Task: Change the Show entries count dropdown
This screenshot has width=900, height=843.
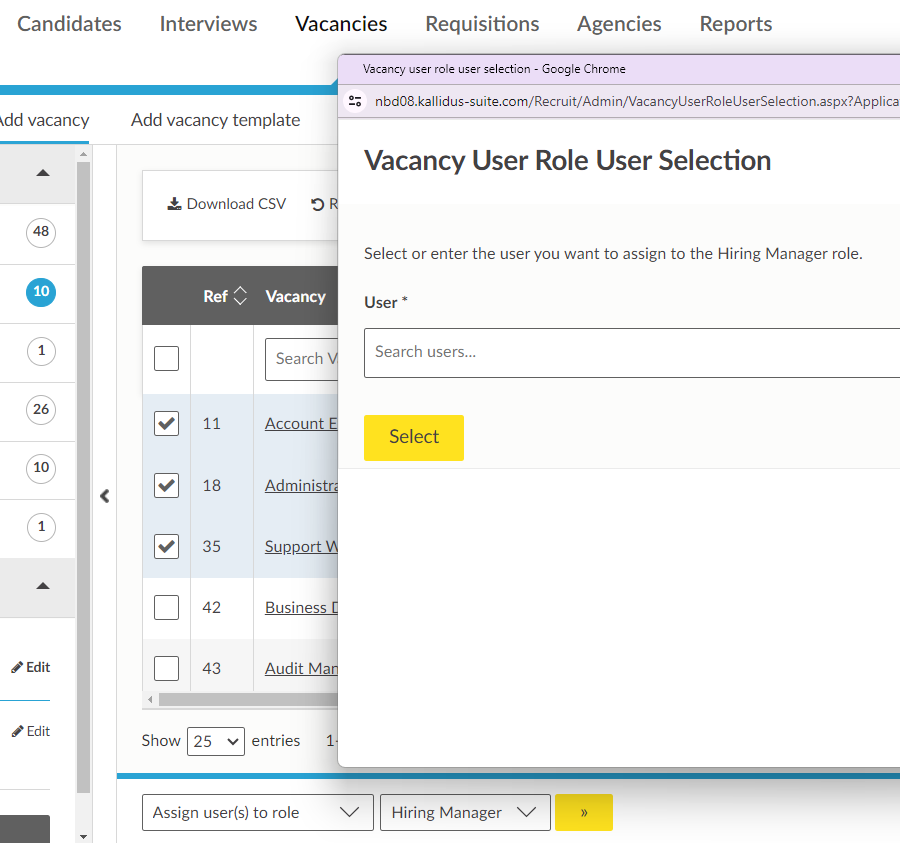Action: coord(218,741)
